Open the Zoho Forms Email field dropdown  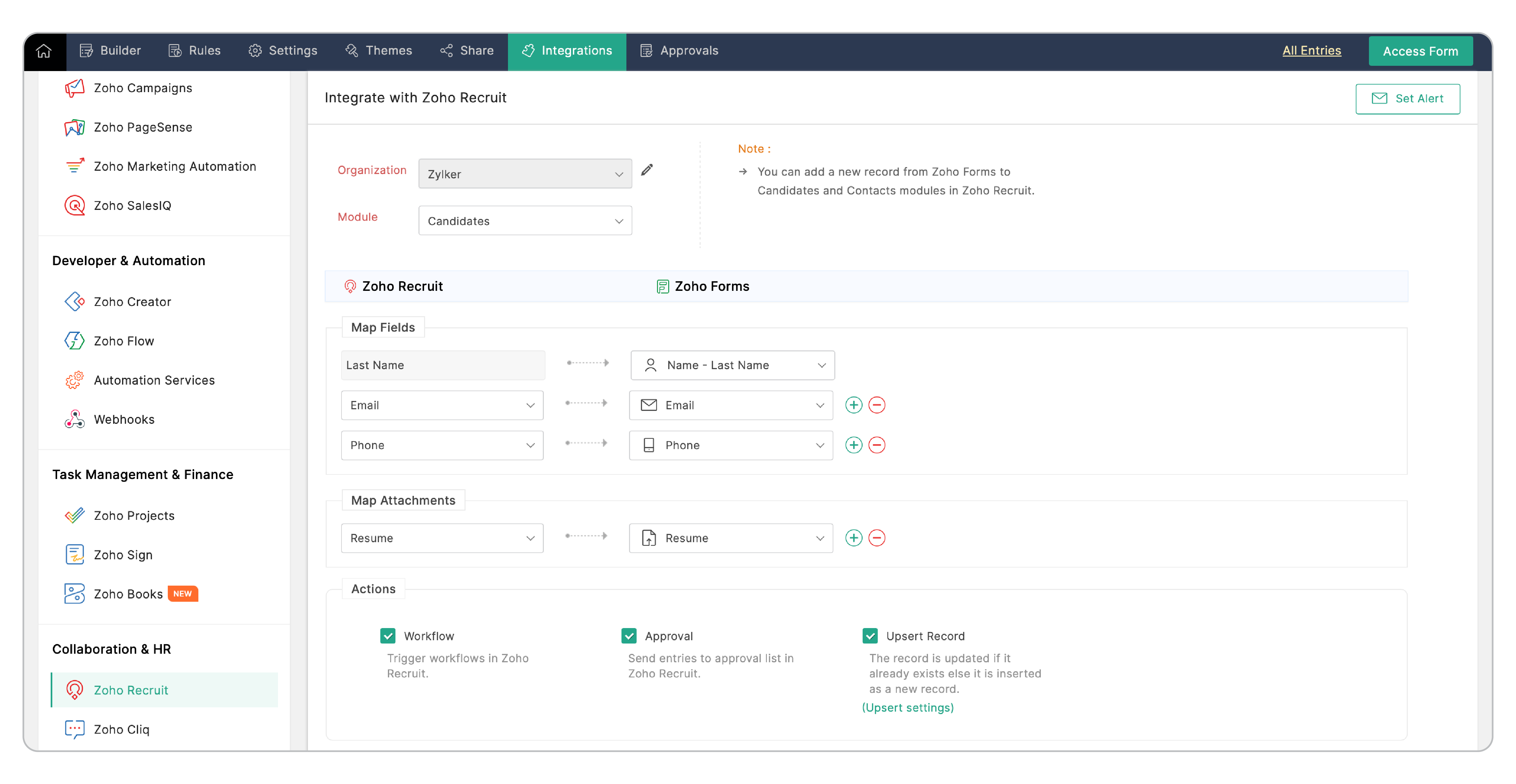click(x=731, y=406)
